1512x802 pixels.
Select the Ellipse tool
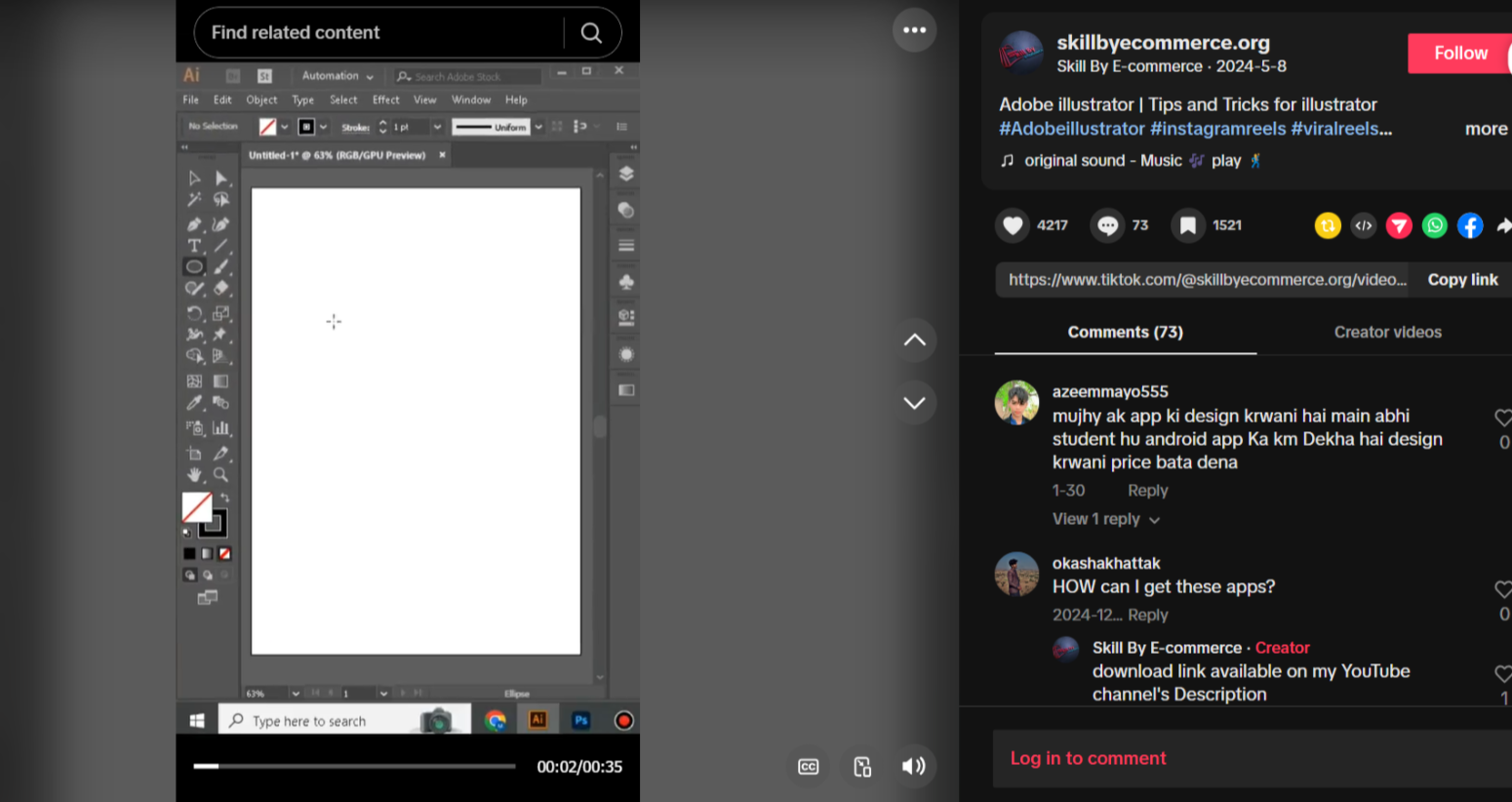[194, 266]
